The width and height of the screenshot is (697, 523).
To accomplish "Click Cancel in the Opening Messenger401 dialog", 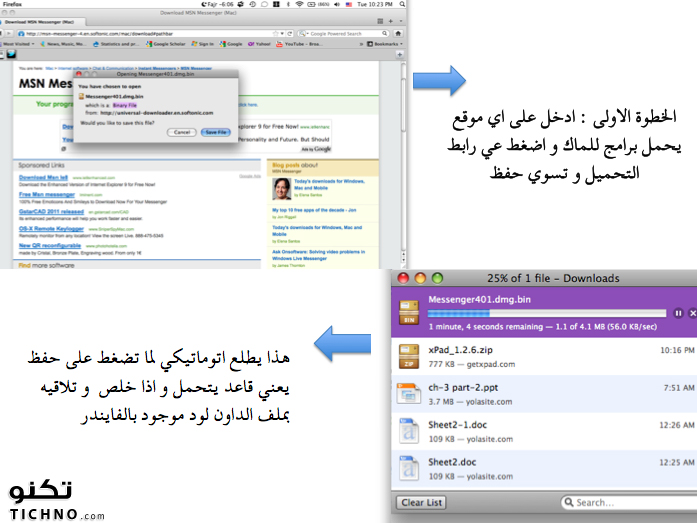I will coord(182,132).
